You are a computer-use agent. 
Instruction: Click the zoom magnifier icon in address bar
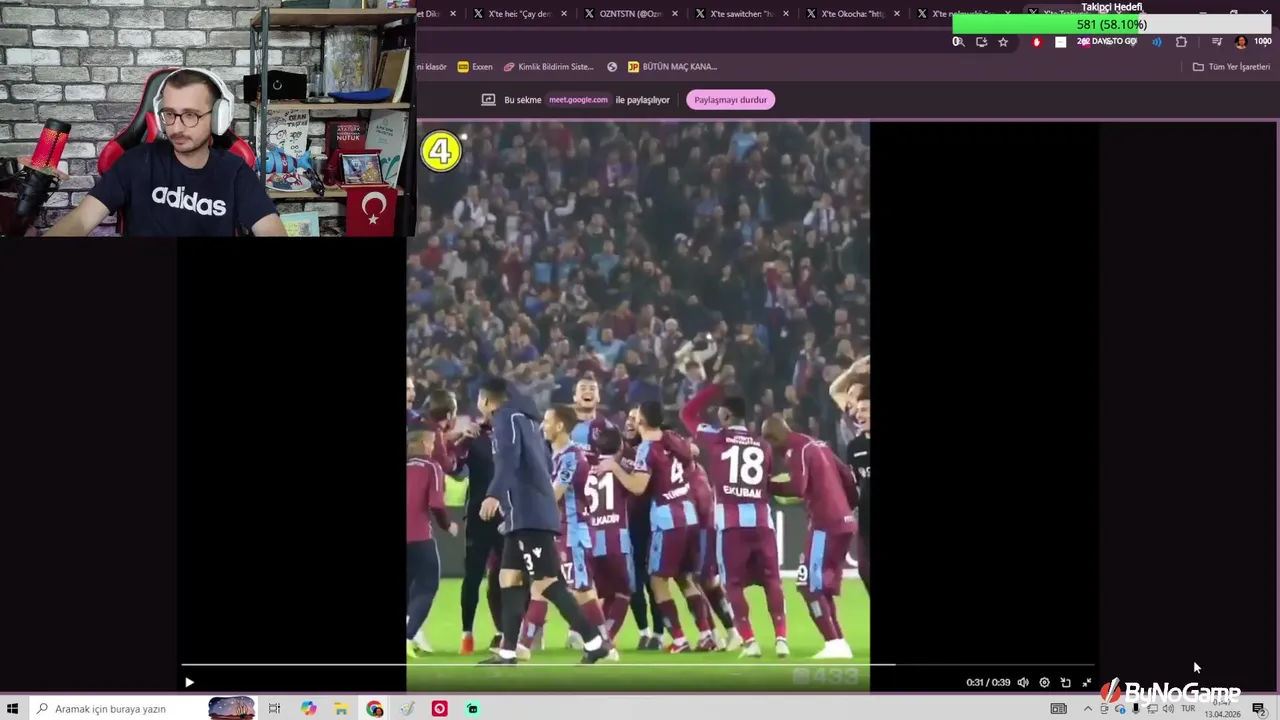point(958,42)
